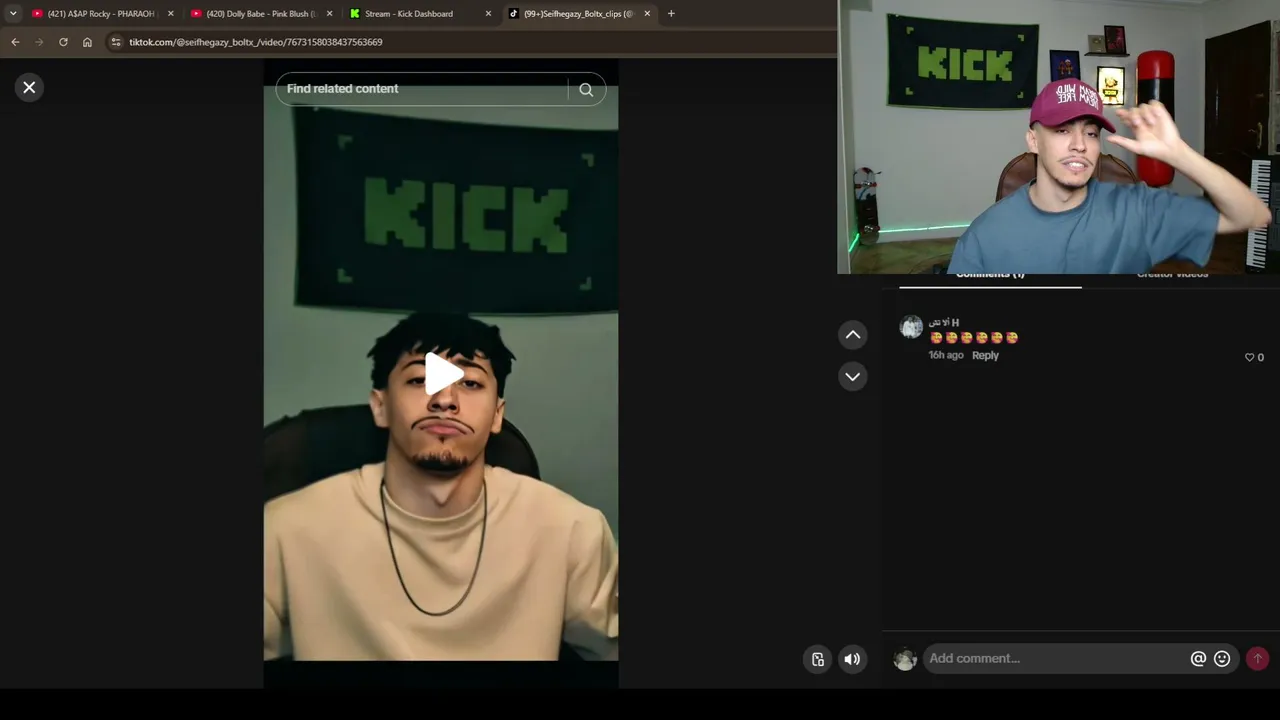Screen dimensions: 1280x720
Task: View site information for tiktok.com
Action: coord(115,42)
